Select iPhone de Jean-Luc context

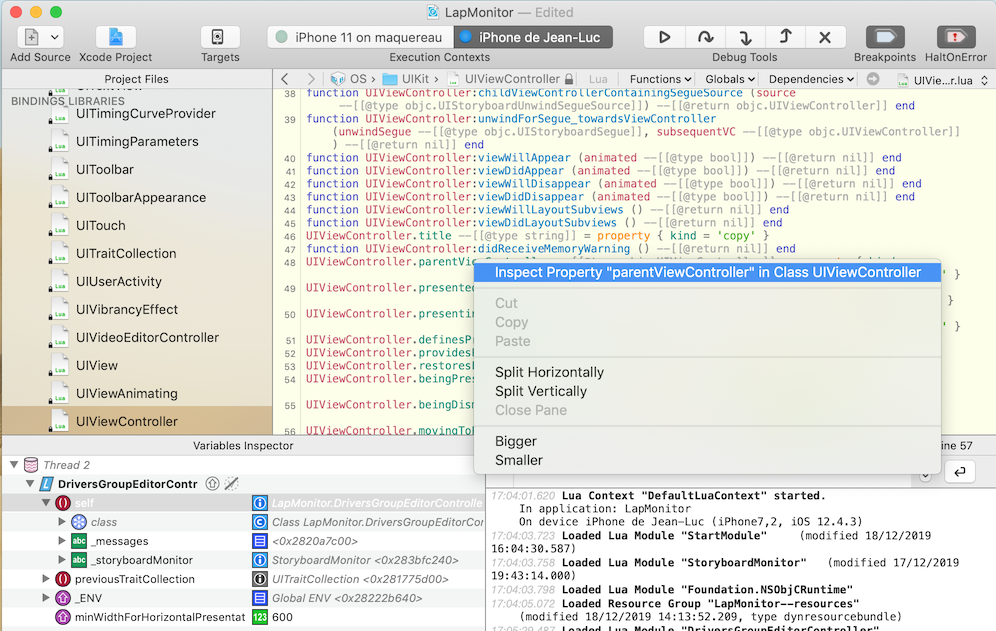pos(533,37)
